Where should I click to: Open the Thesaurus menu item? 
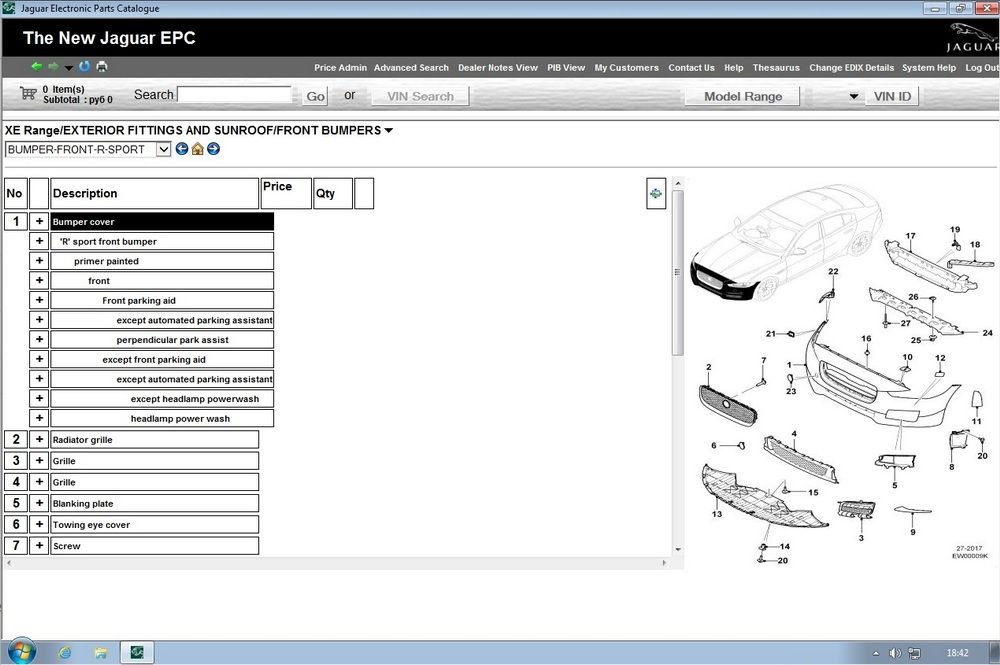pos(776,68)
